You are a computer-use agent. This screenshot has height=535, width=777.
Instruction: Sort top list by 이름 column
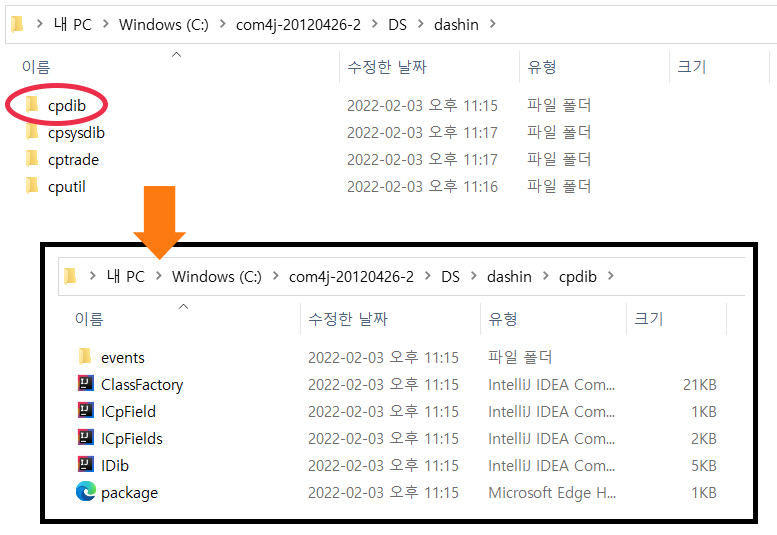[36, 66]
